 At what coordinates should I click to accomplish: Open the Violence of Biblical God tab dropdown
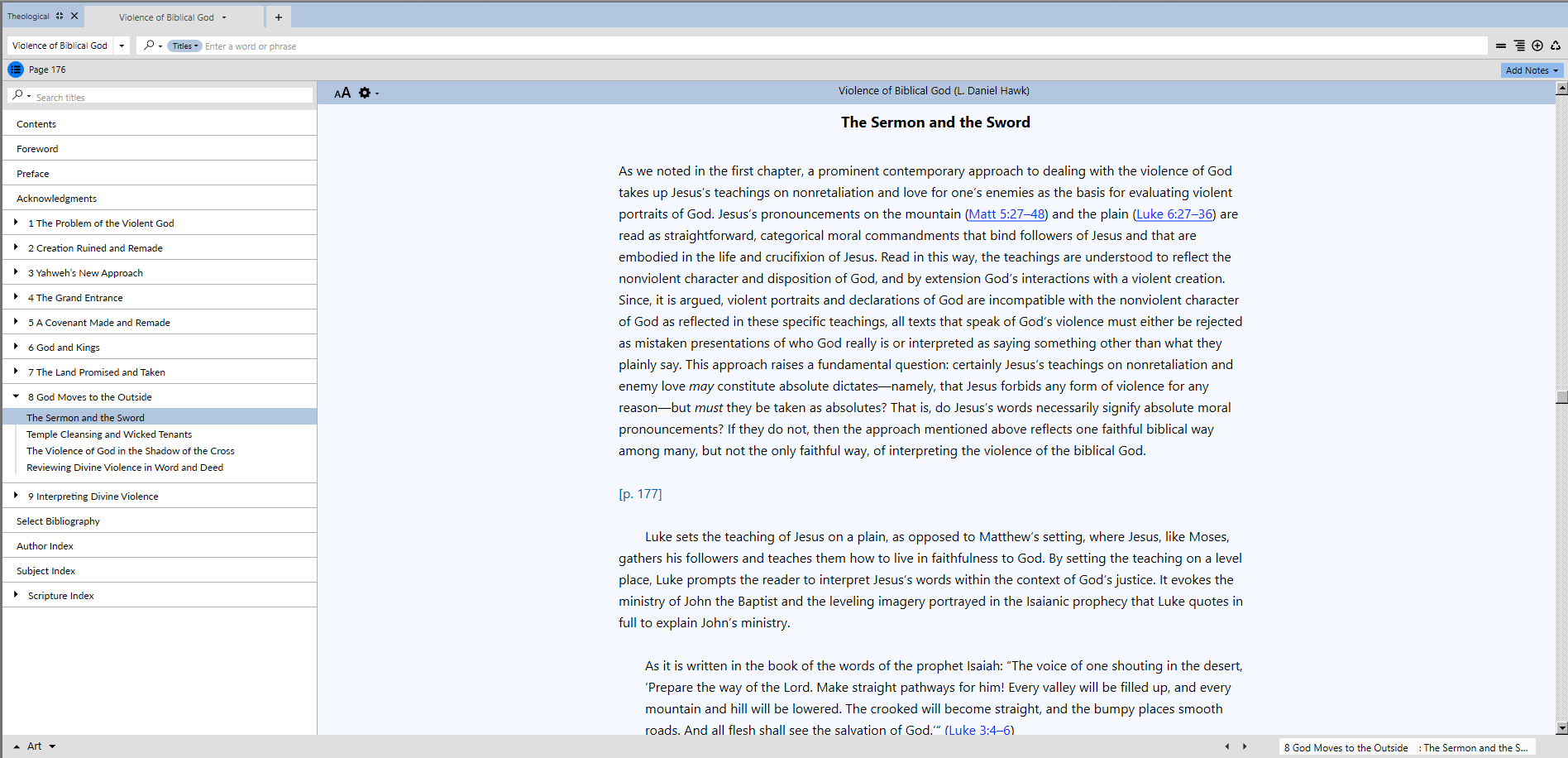click(x=224, y=17)
